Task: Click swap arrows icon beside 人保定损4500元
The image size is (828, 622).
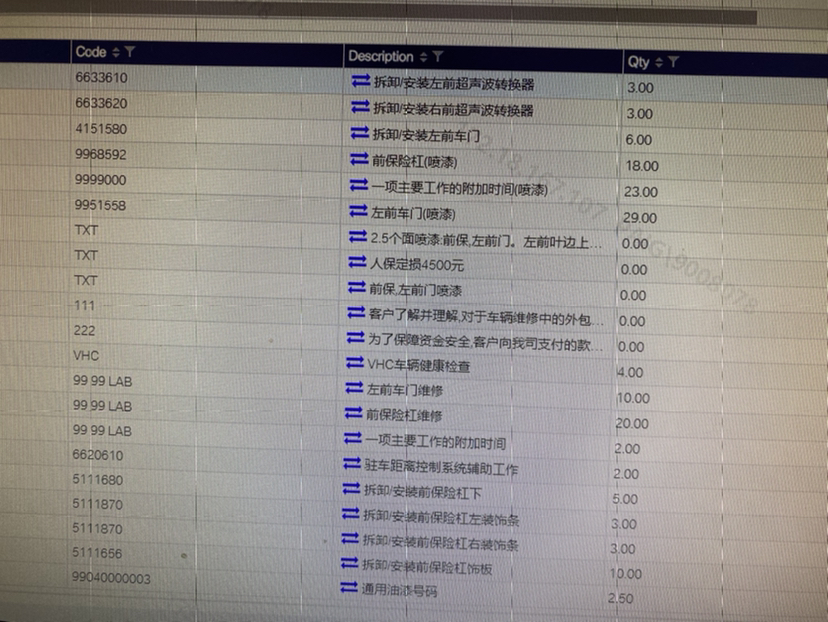Action: 357,261
